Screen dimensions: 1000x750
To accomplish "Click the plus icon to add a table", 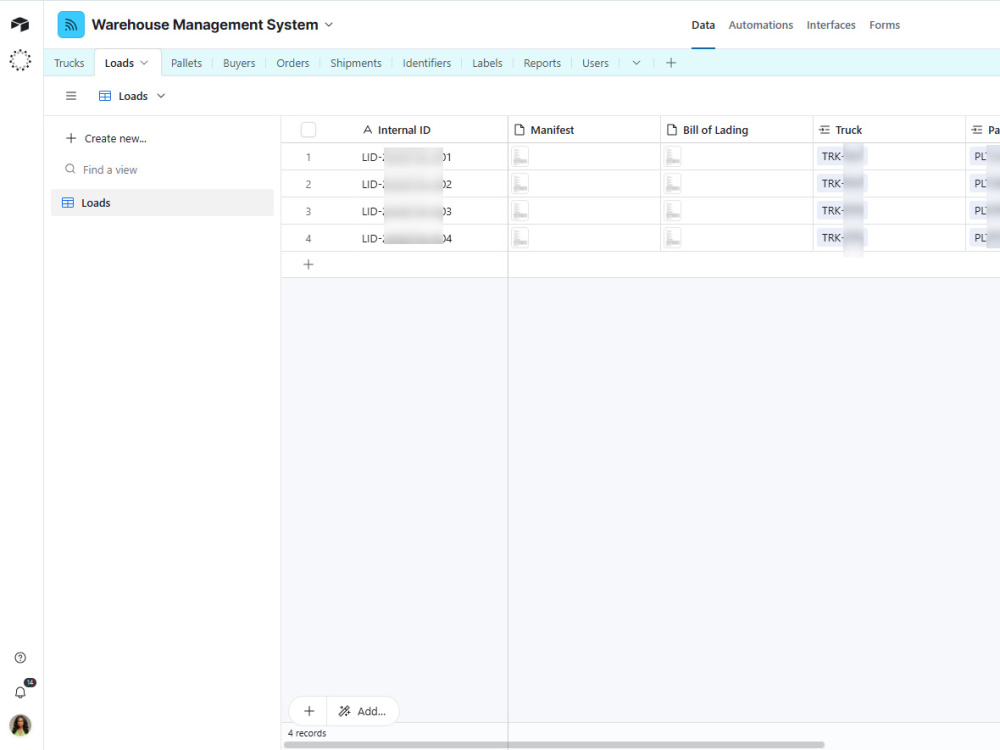I will (671, 62).
